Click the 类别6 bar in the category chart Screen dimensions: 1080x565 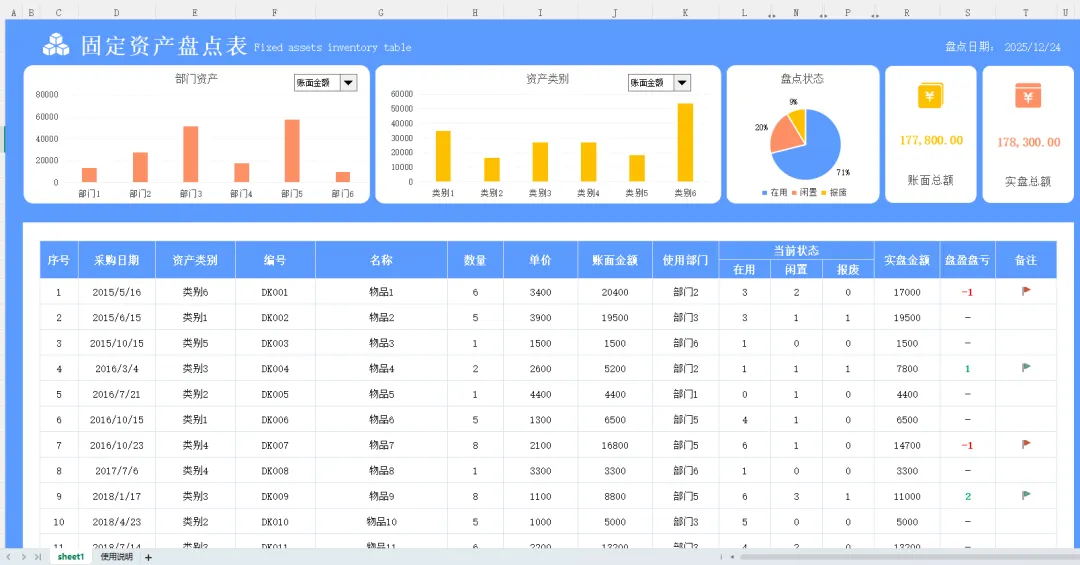click(x=685, y=143)
